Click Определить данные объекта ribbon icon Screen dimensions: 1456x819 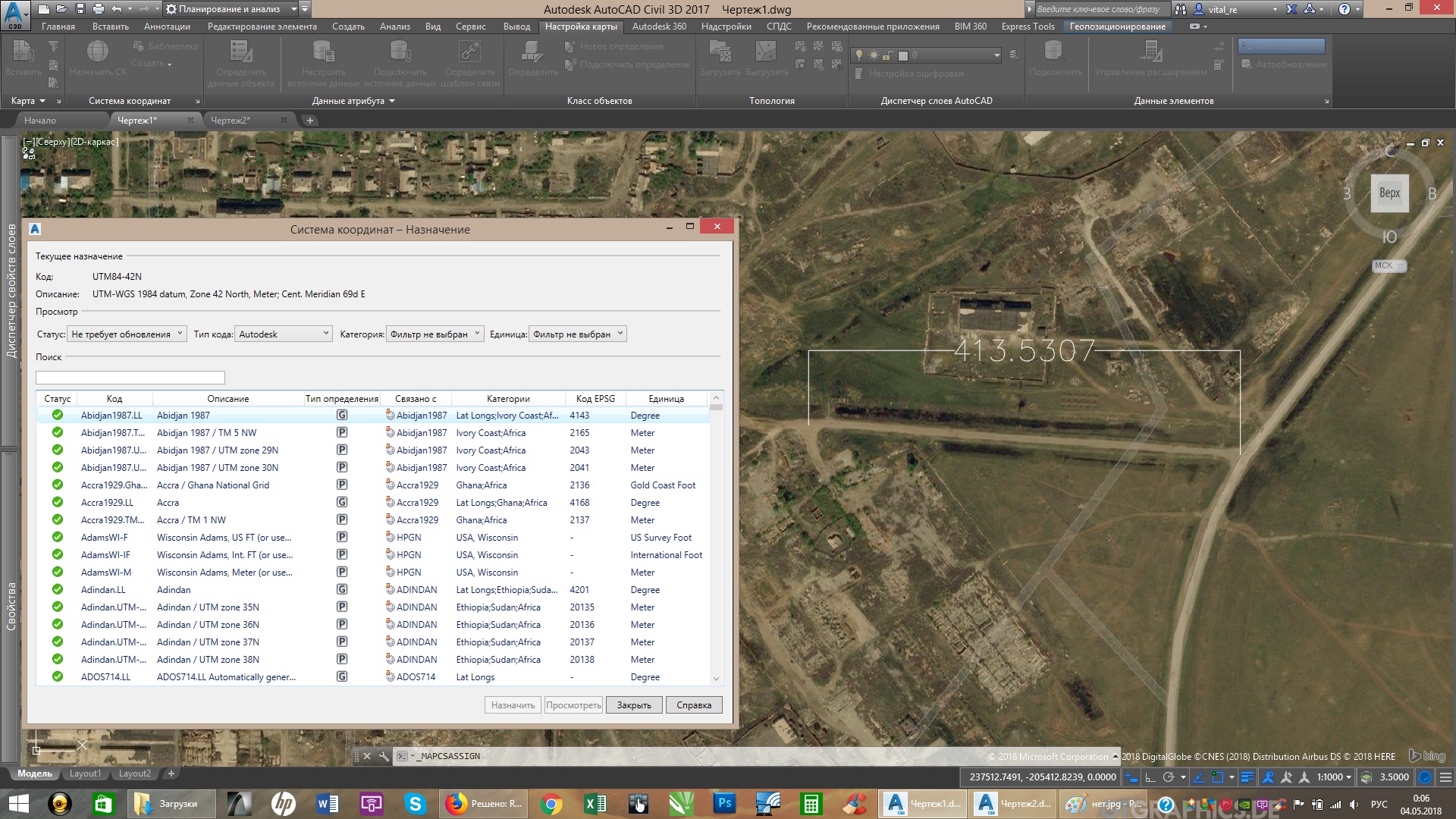(x=241, y=52)
